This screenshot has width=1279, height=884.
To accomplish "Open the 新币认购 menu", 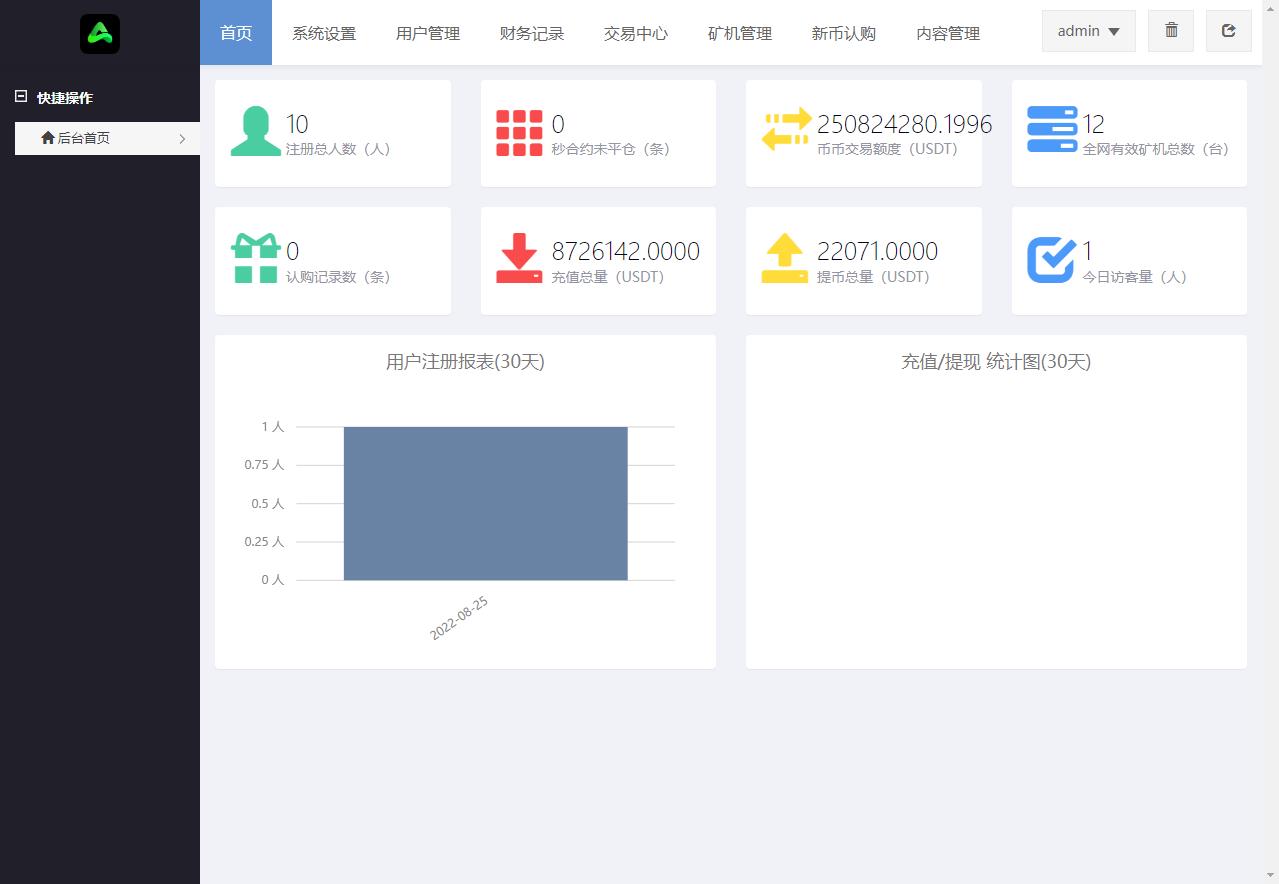I will click(844, 33).
